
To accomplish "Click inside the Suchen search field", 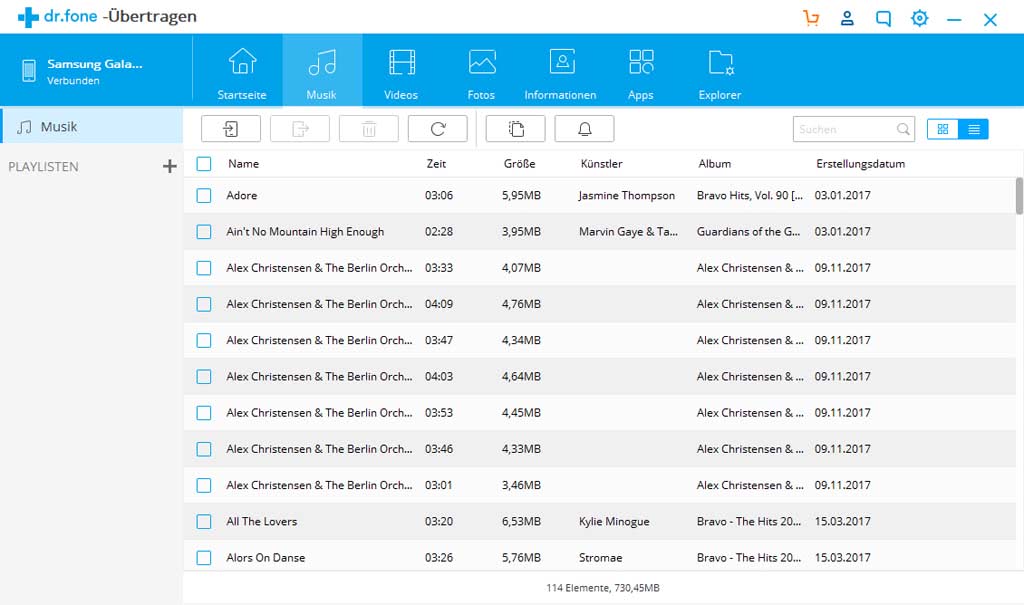I will pos(845,129).
